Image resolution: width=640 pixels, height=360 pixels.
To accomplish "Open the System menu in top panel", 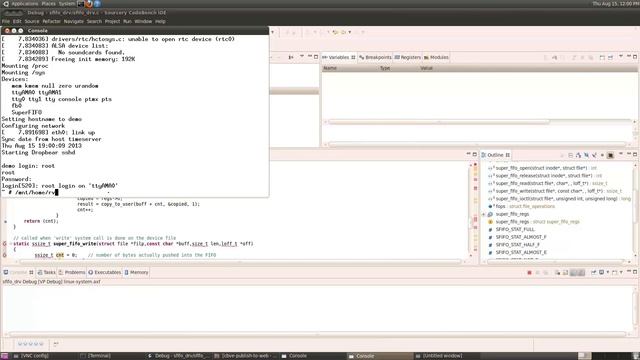I will (67, 4).
